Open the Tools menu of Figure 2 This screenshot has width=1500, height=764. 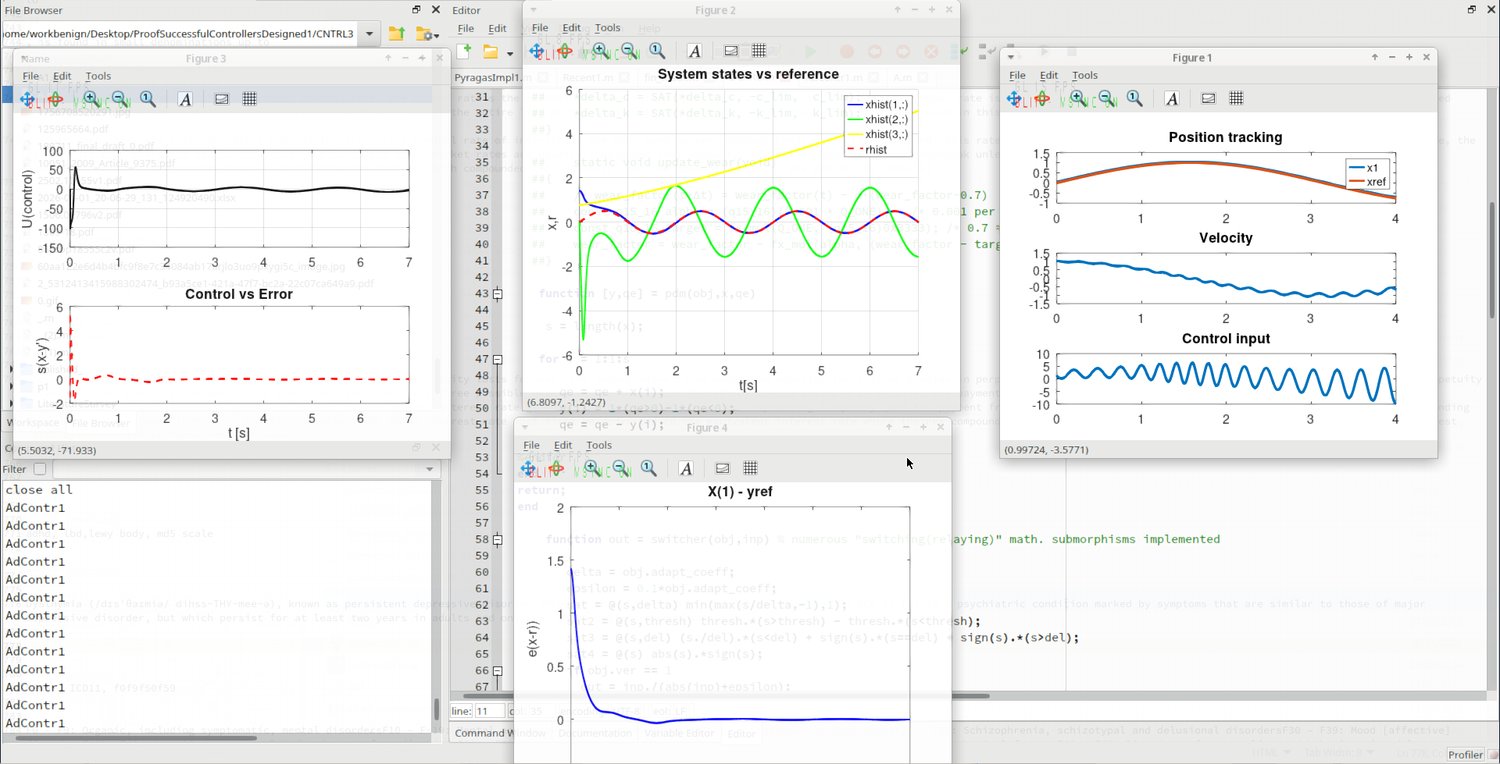click(607, 28)
